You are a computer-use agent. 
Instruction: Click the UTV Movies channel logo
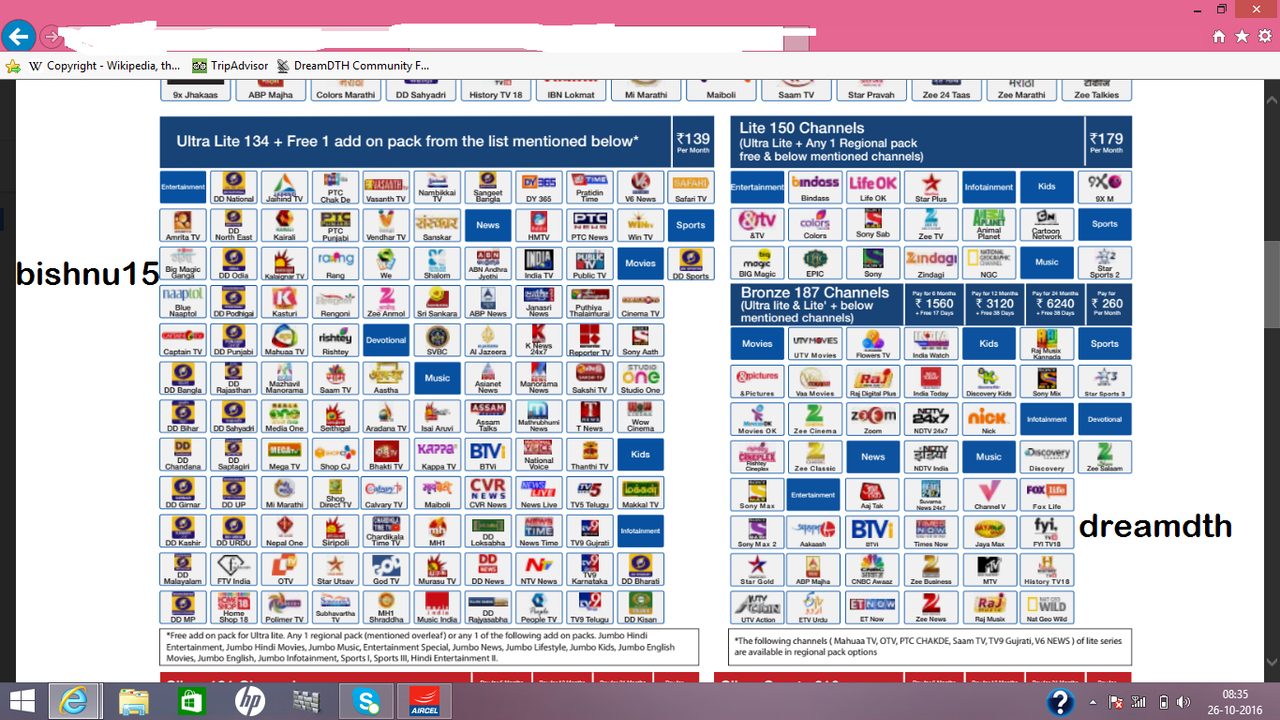(x=815, y=343)
